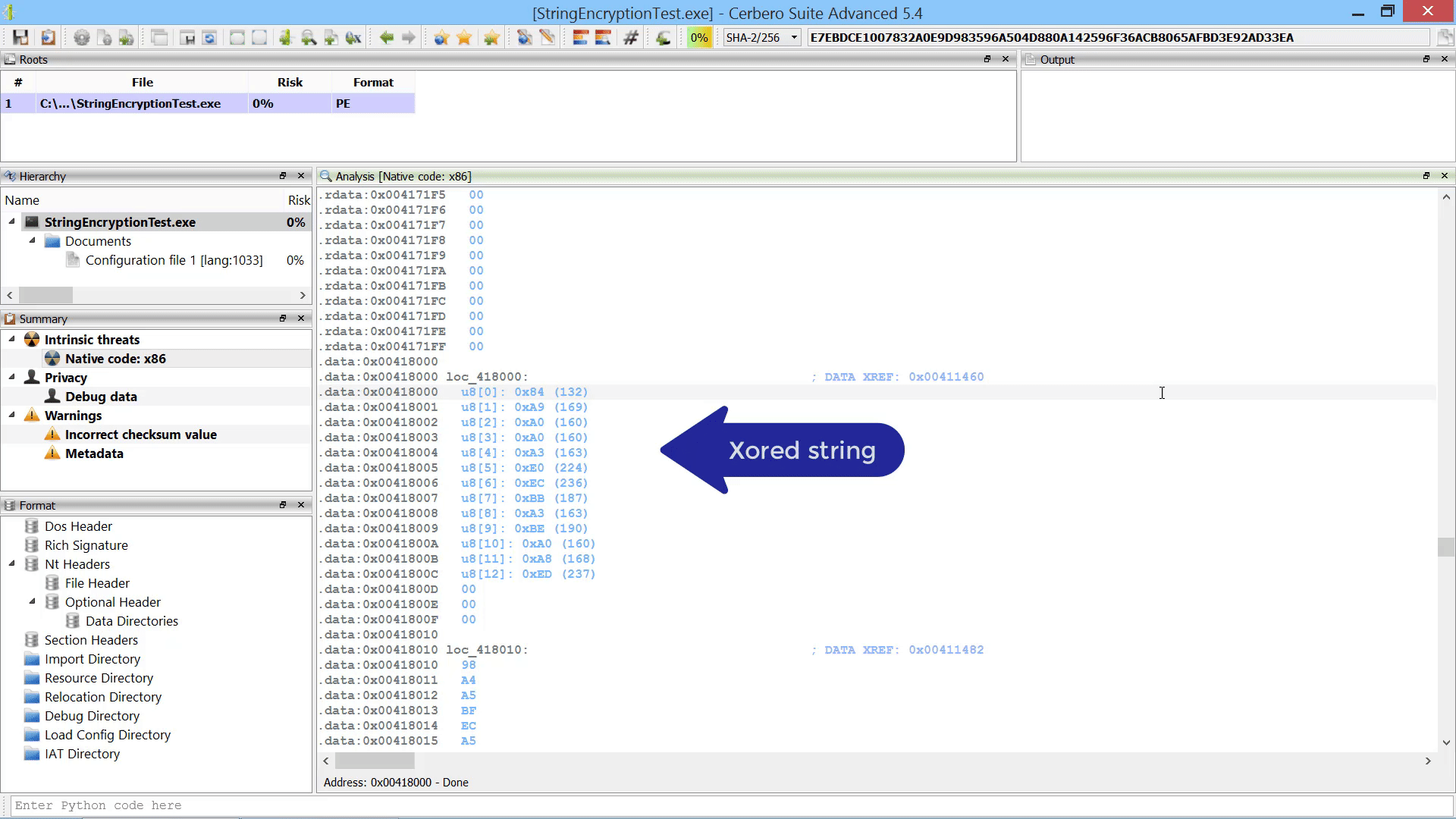
Task: Open the Options gear icon
Action: tap(81, 36)
